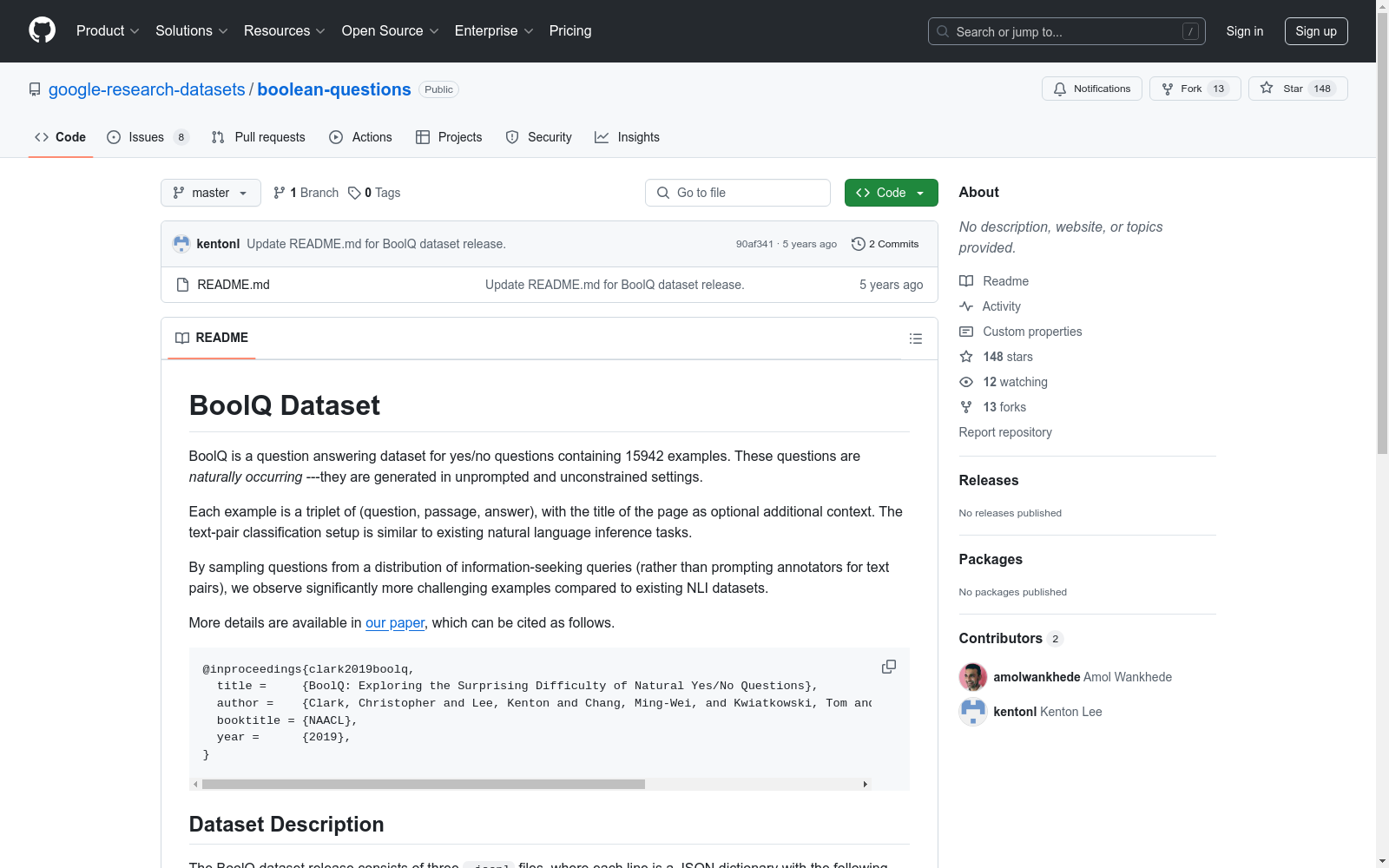This screenshot has width=1389, height=868.
Task: Open the README outline list icon
Action: click(915, 339)
